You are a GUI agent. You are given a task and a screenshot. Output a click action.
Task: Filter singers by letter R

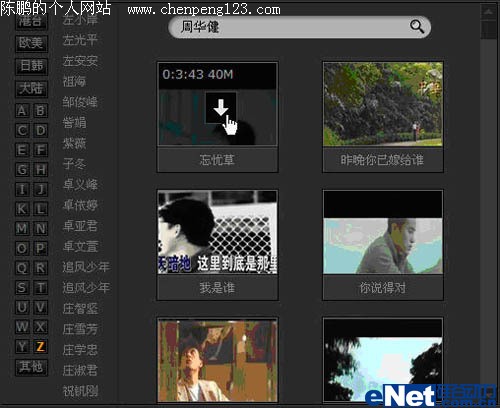[x=41, y=268]
